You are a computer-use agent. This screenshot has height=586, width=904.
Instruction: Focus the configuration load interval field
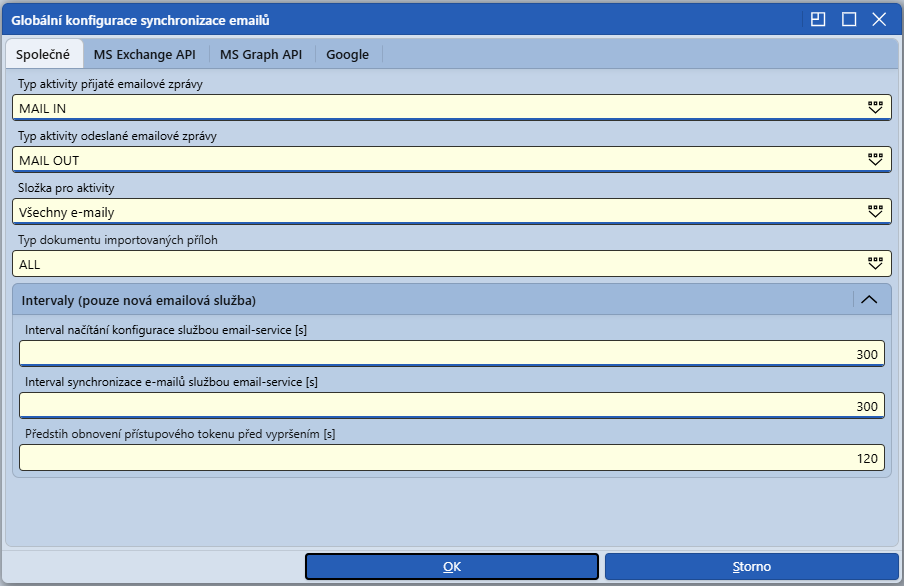tap(452, 354)
